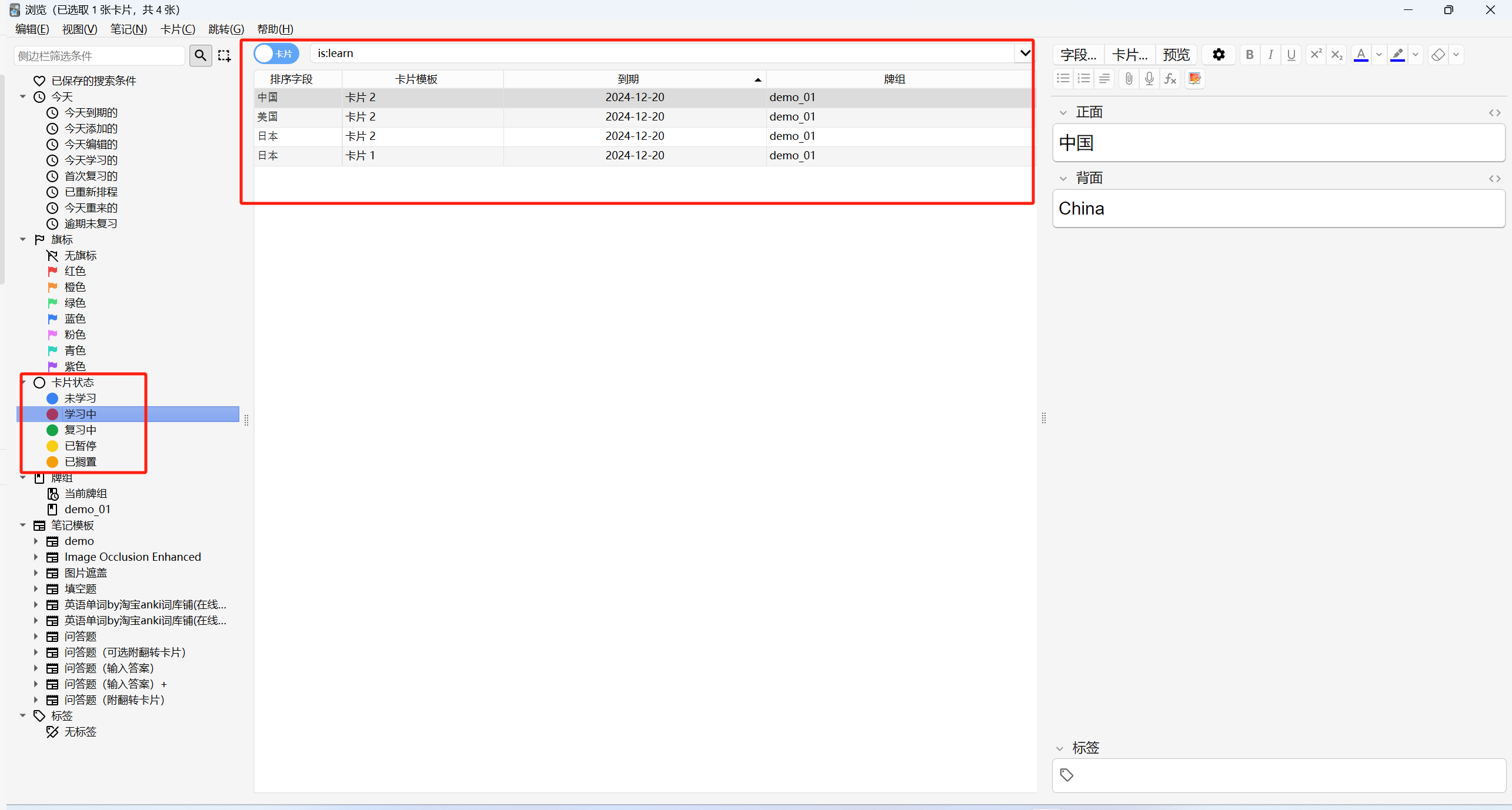This screenshot has height=810, width=1512.
Task: Toggle the cards/notes switch
Action: (276, 53)
